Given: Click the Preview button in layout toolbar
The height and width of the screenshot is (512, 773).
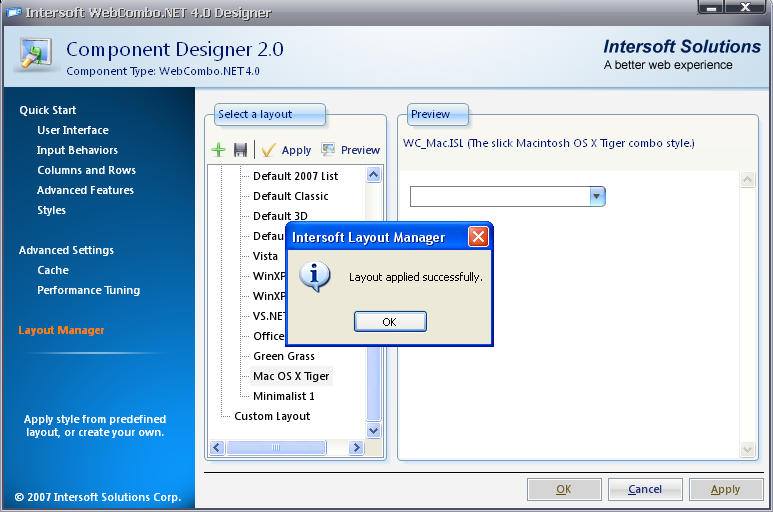Looking at the screenshot, I should 351,150.
